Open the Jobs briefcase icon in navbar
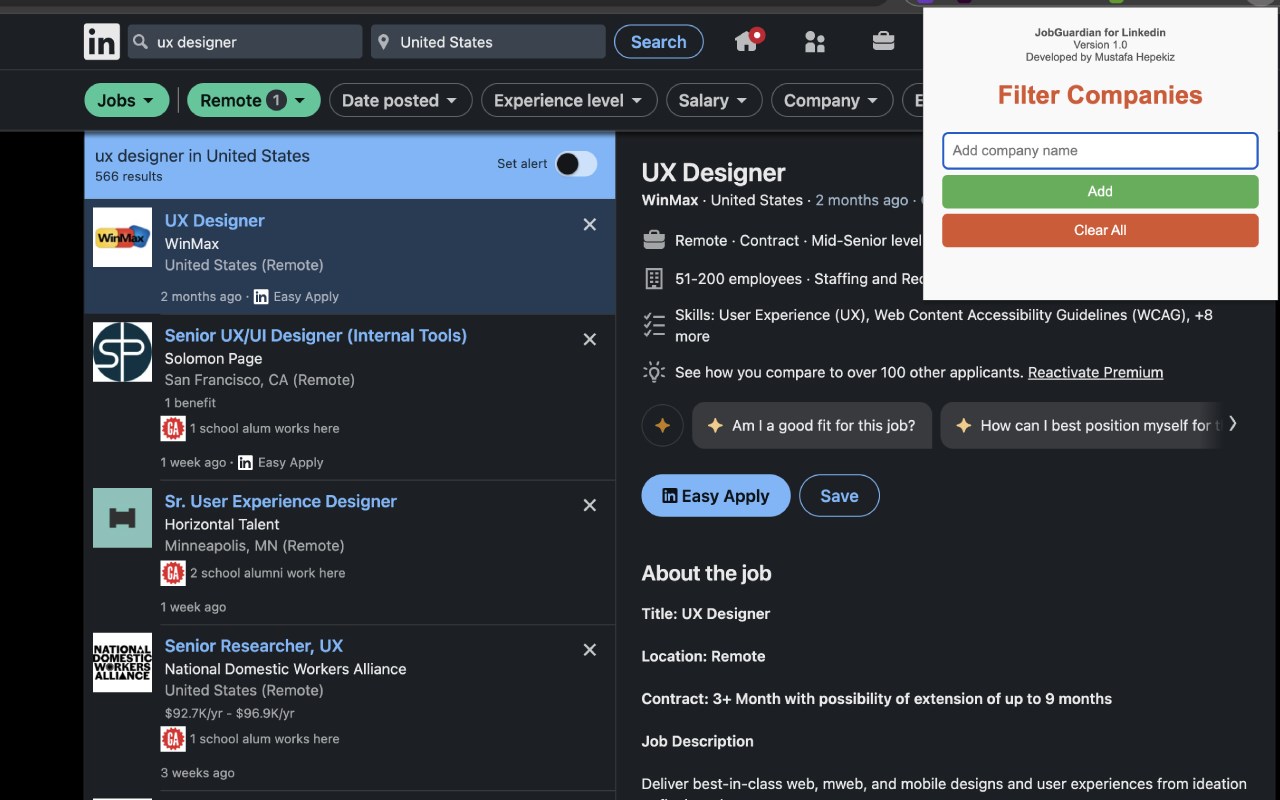The height and width of the screenshot is (800, 1280). 883,41
